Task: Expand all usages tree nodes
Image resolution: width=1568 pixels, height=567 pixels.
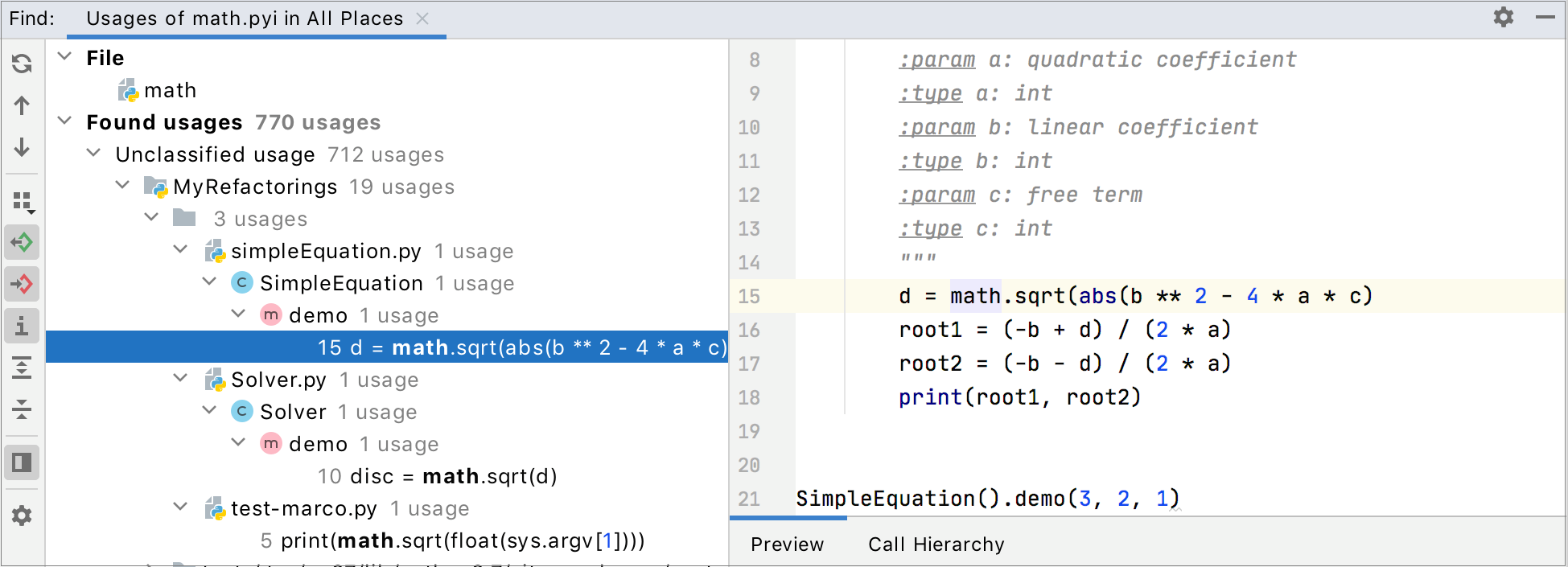Action: [22, 368]
